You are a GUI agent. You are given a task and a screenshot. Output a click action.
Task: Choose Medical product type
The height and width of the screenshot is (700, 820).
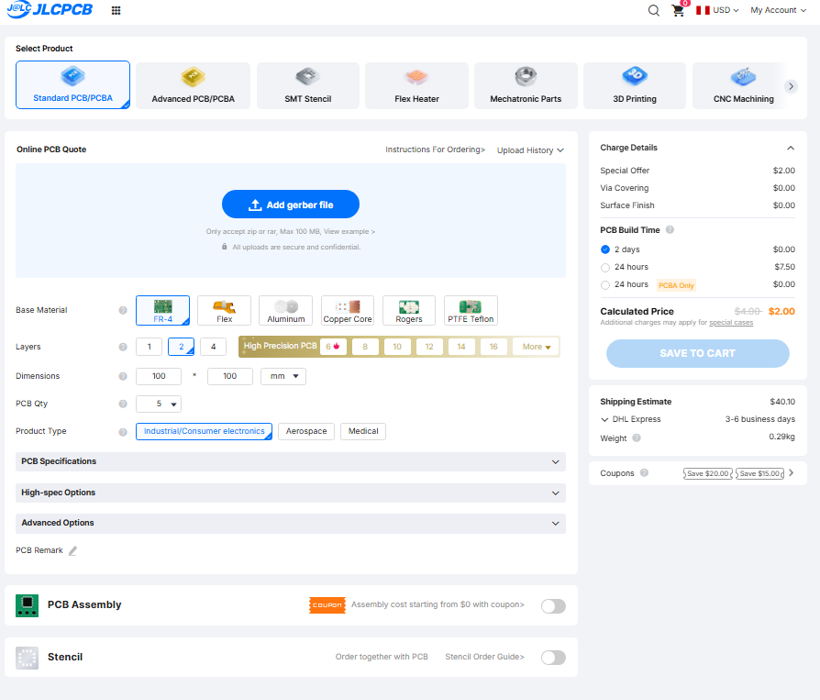[x=363, y=431]
